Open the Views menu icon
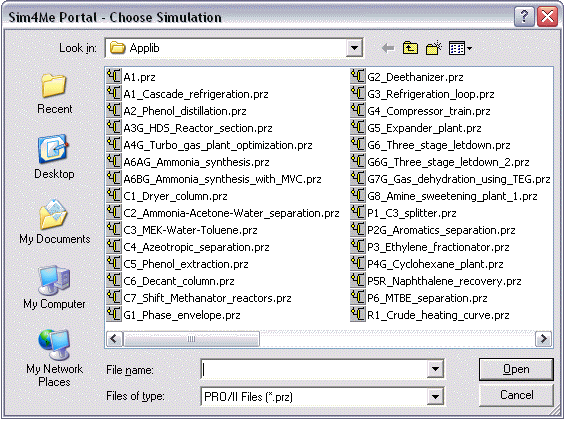This screenshot has width=566, height=421. click(460, 48)
